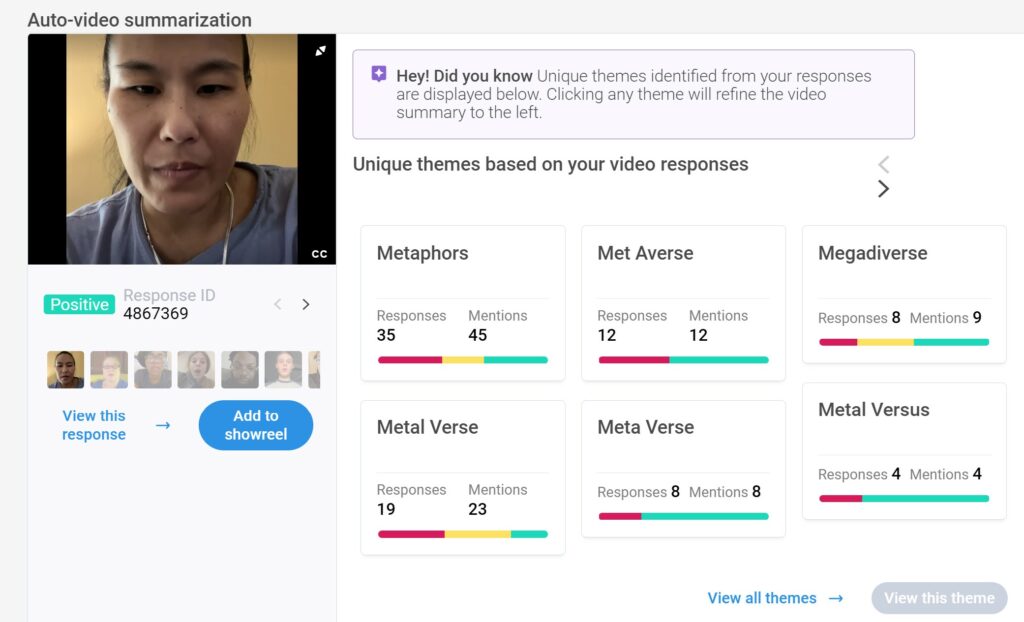Expand the video to fullscreen
1024x622 pixels.
tap(320, 51)
